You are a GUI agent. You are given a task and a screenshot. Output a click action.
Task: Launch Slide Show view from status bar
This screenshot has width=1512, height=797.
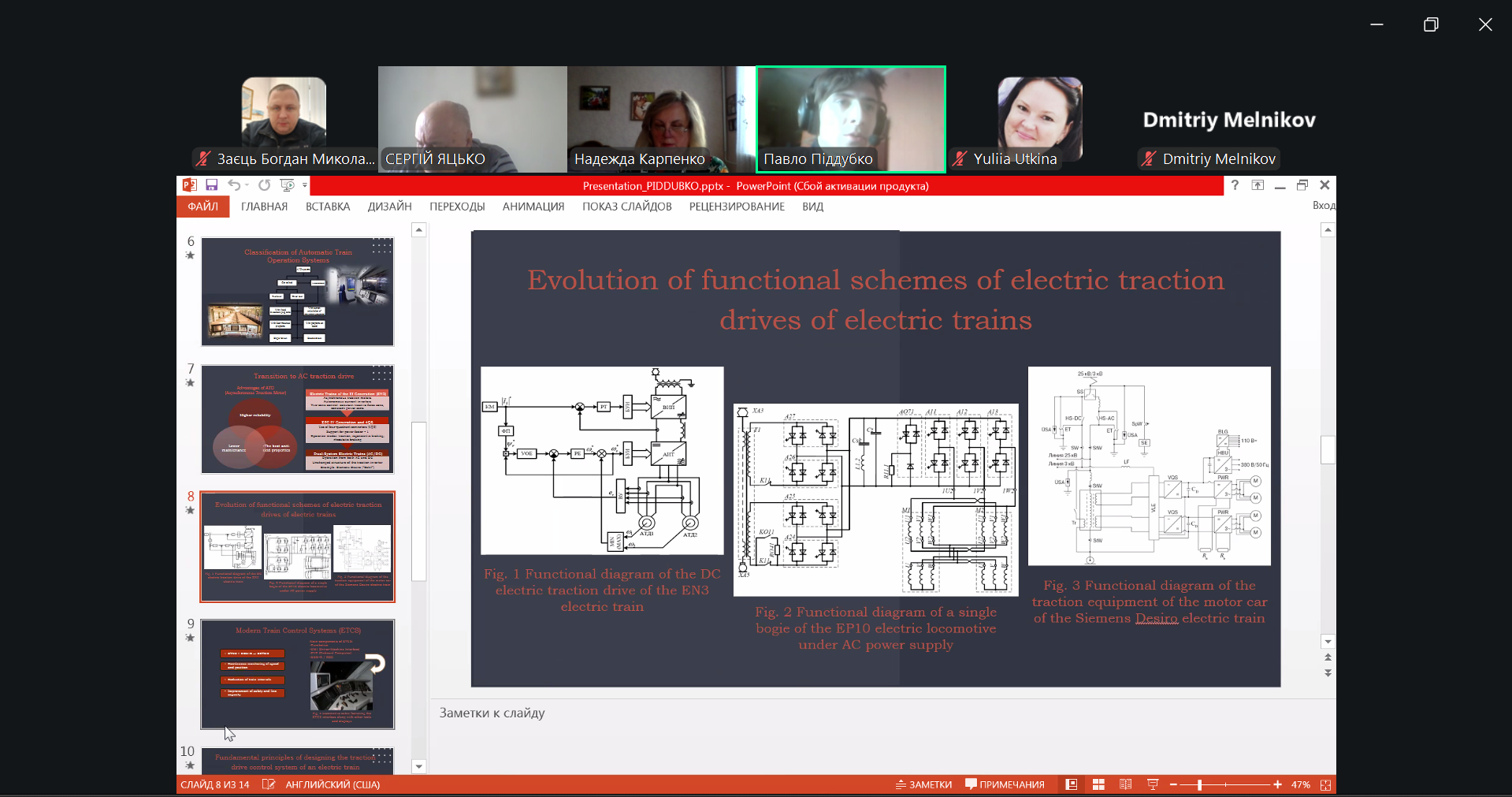click(x=1153, y=785)
